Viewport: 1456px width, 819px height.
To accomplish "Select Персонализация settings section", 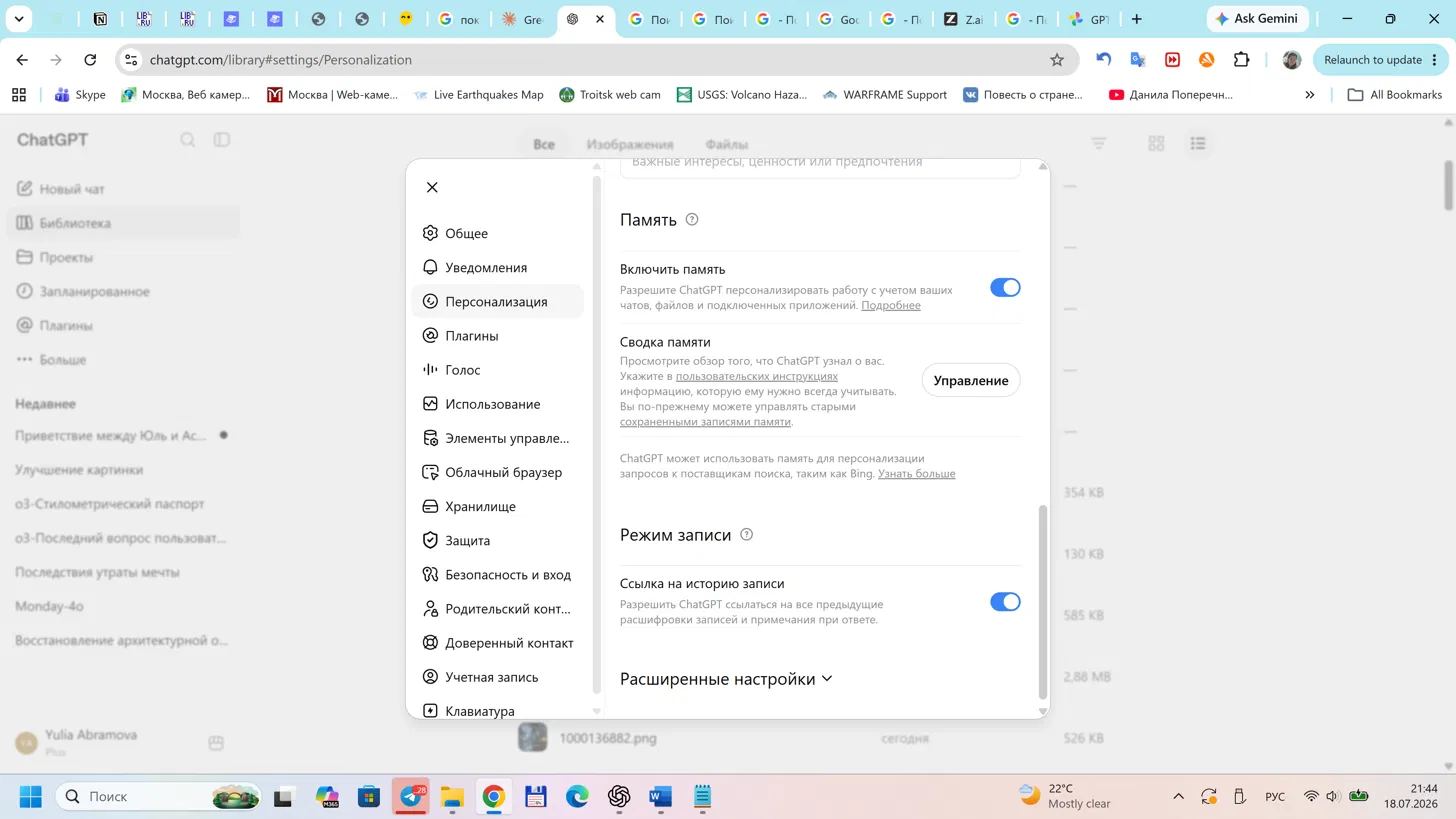I will [497, 301].
